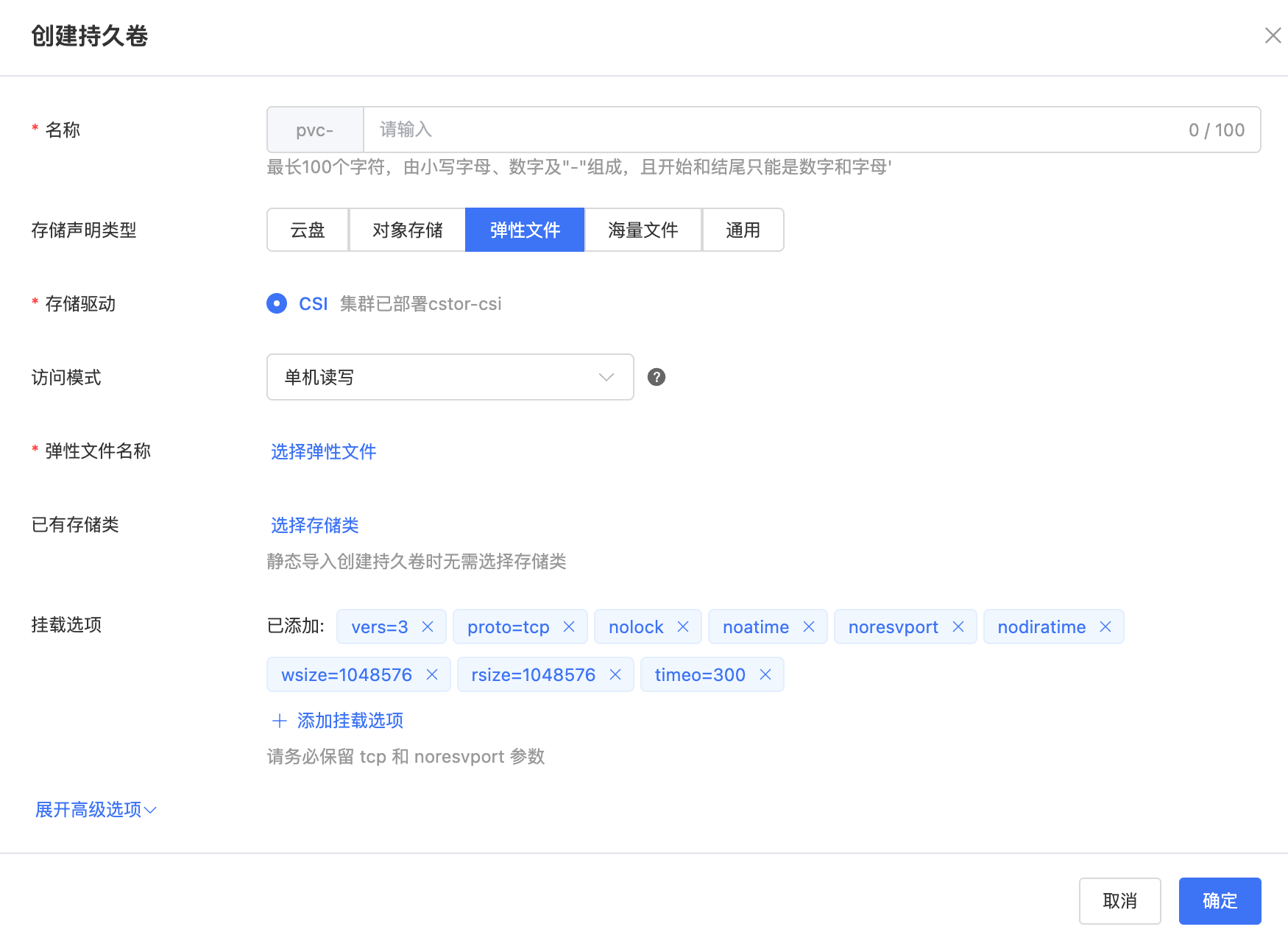Delete the wsize=1048576 option
The image size is (1288, 935).
[x=432, y=674]
